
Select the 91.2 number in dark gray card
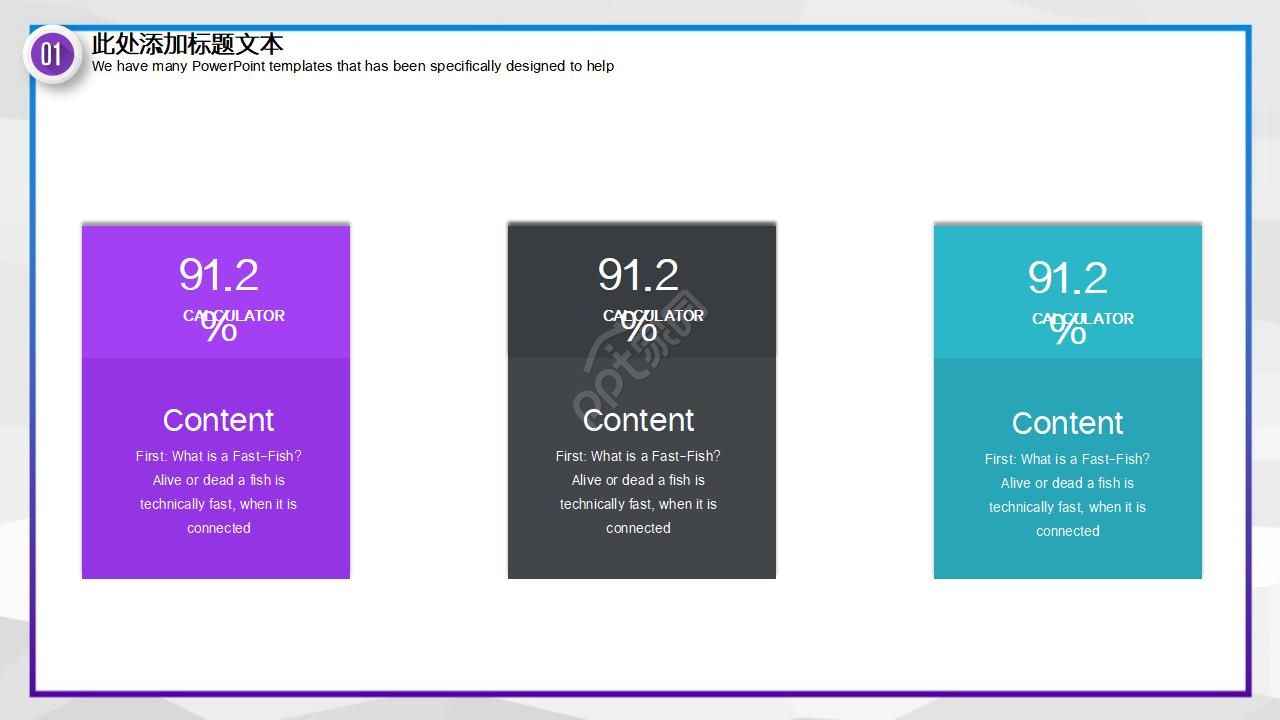click(x=638, y=275)
